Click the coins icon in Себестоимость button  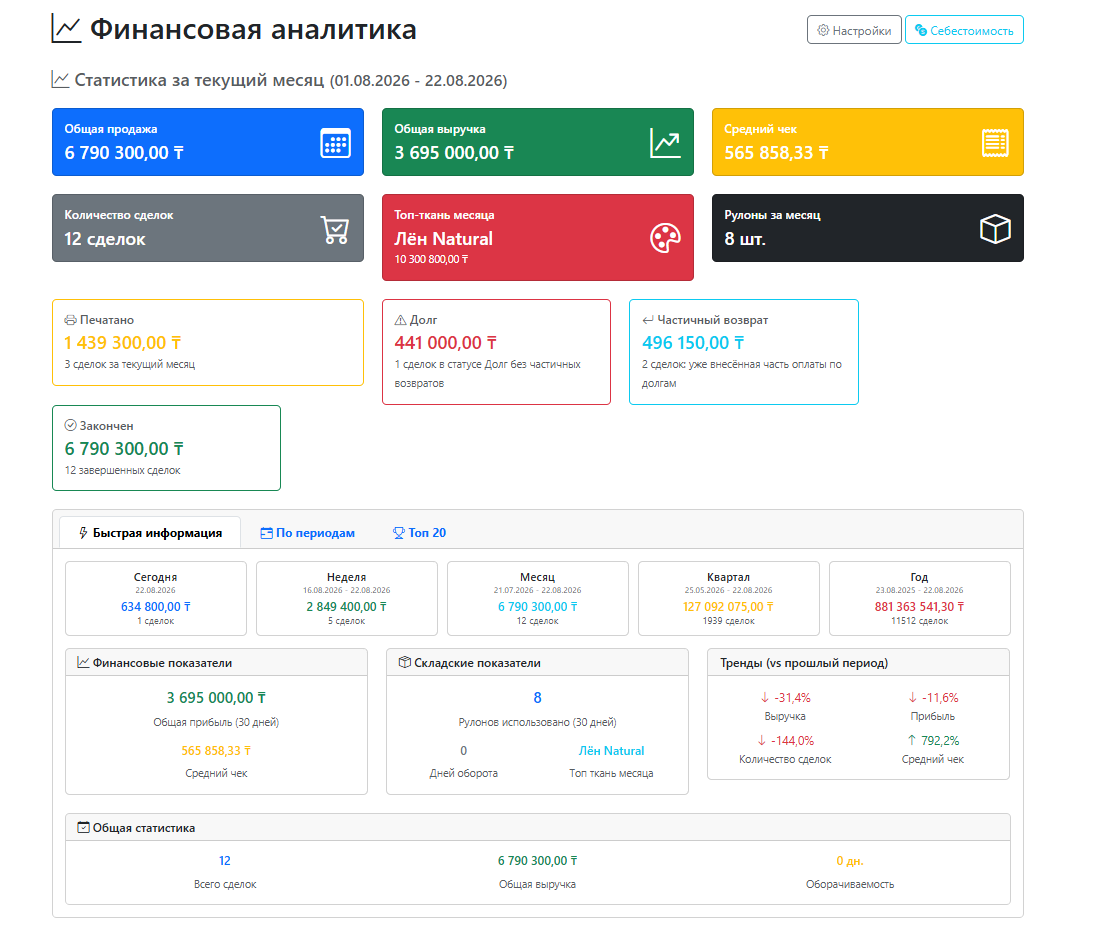pos(921,30)
